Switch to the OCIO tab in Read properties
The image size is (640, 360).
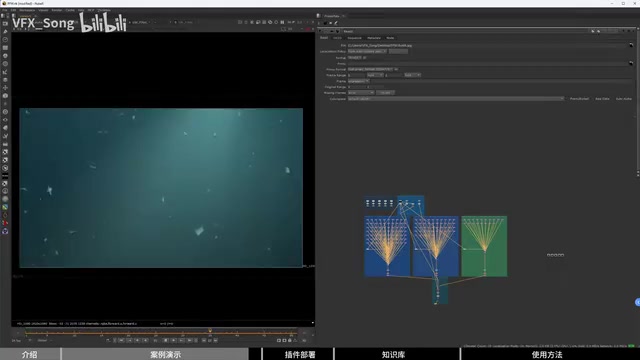(337, 38)
